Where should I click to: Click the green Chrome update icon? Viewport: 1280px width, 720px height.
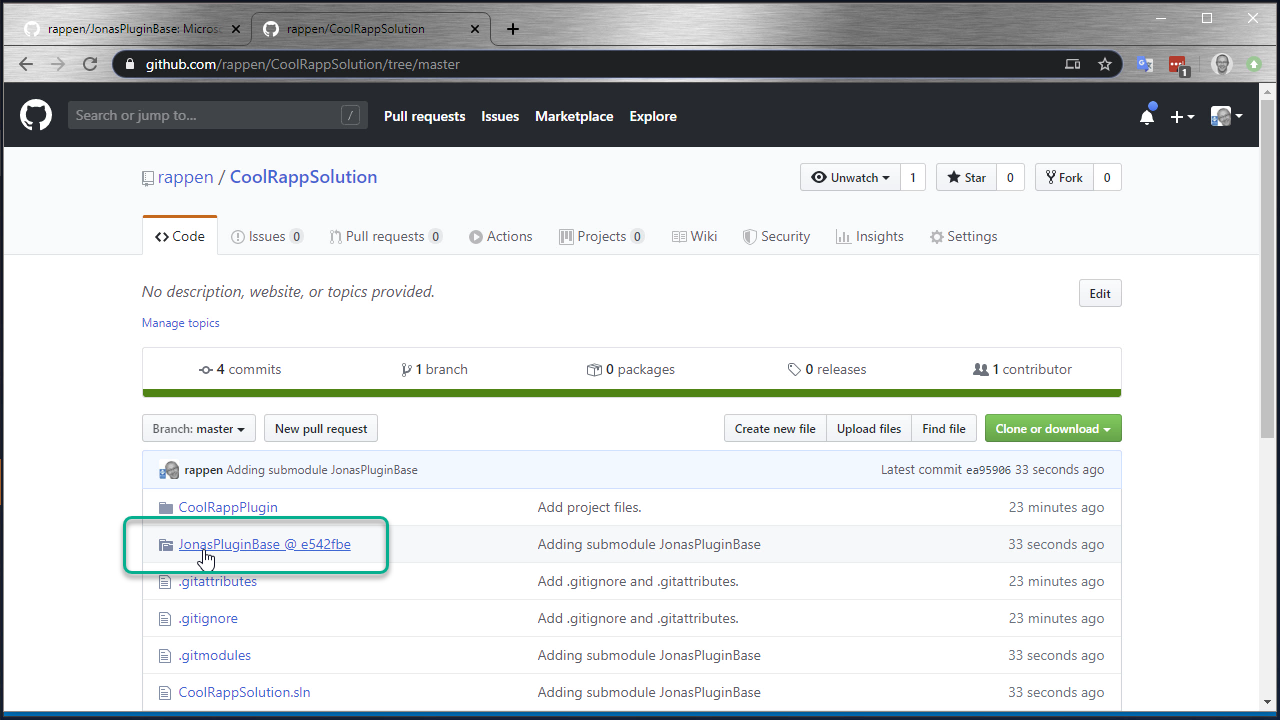[1254, 64]
